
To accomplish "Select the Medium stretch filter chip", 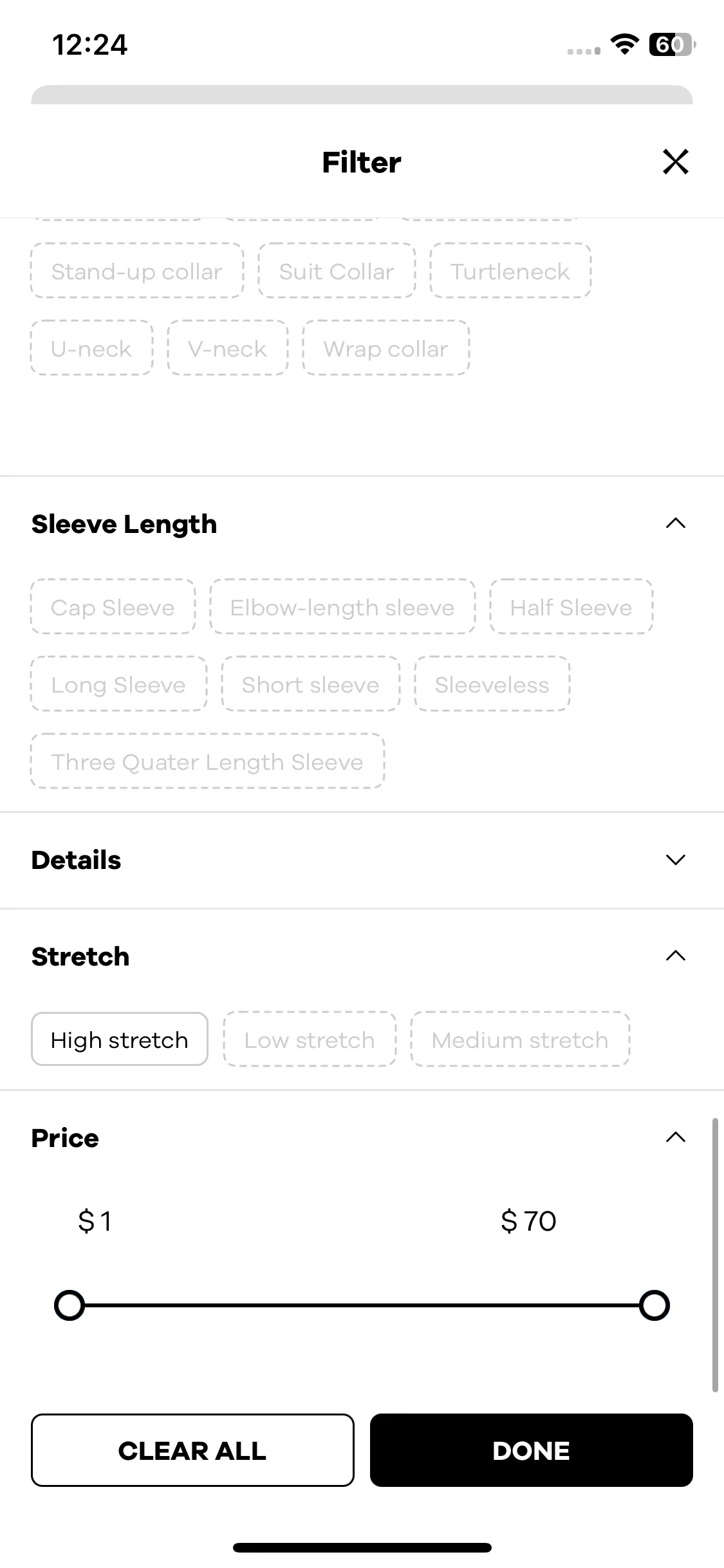I will pos(520,1040).
